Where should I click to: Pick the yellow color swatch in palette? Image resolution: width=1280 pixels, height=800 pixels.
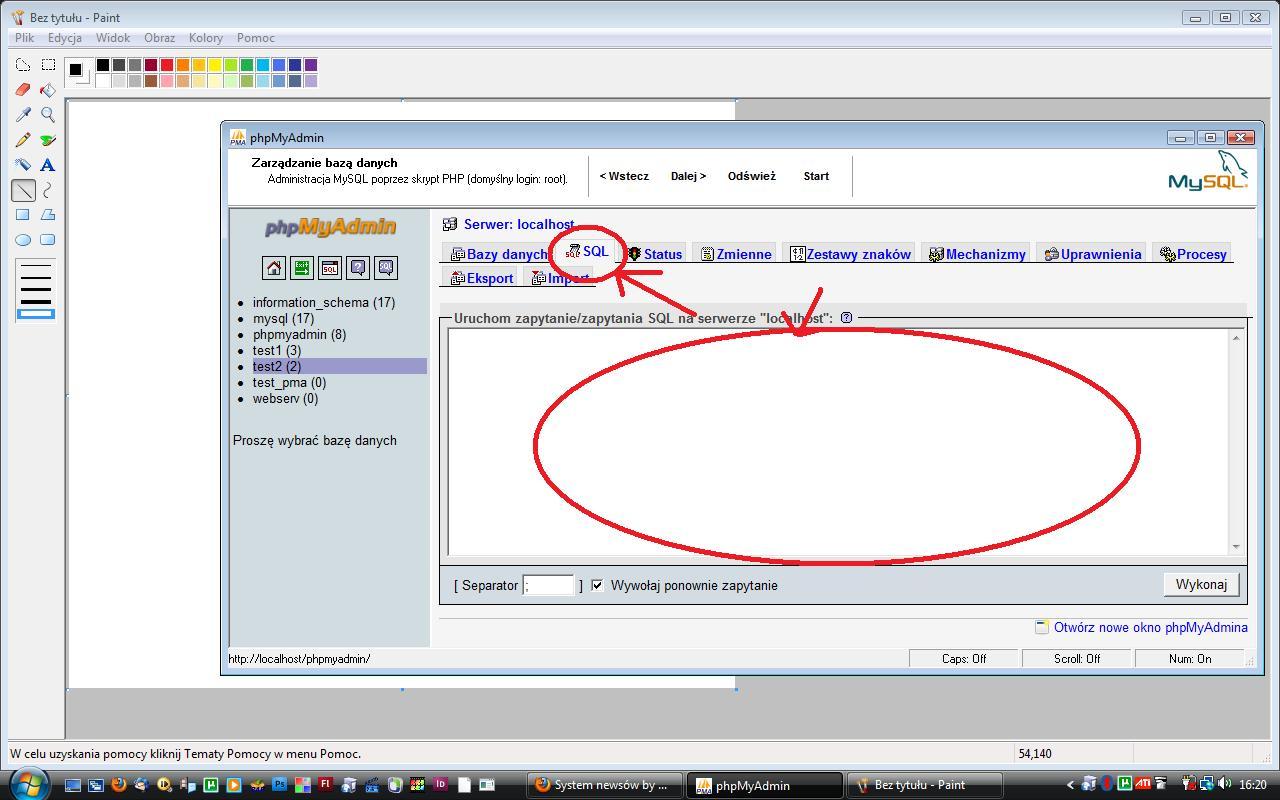tap(215, 65)
